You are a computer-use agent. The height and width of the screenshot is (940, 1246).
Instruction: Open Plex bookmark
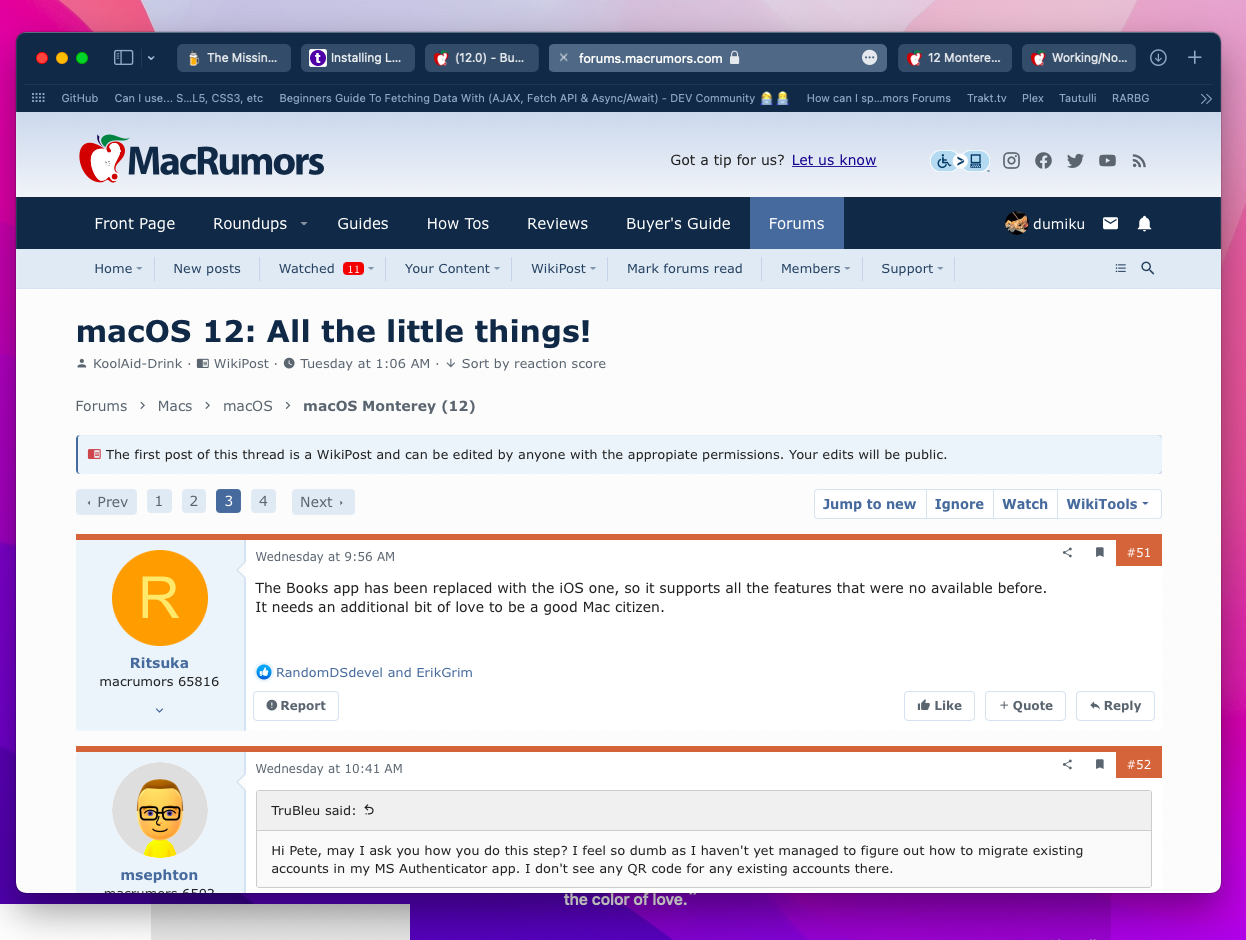(1033, 98)
